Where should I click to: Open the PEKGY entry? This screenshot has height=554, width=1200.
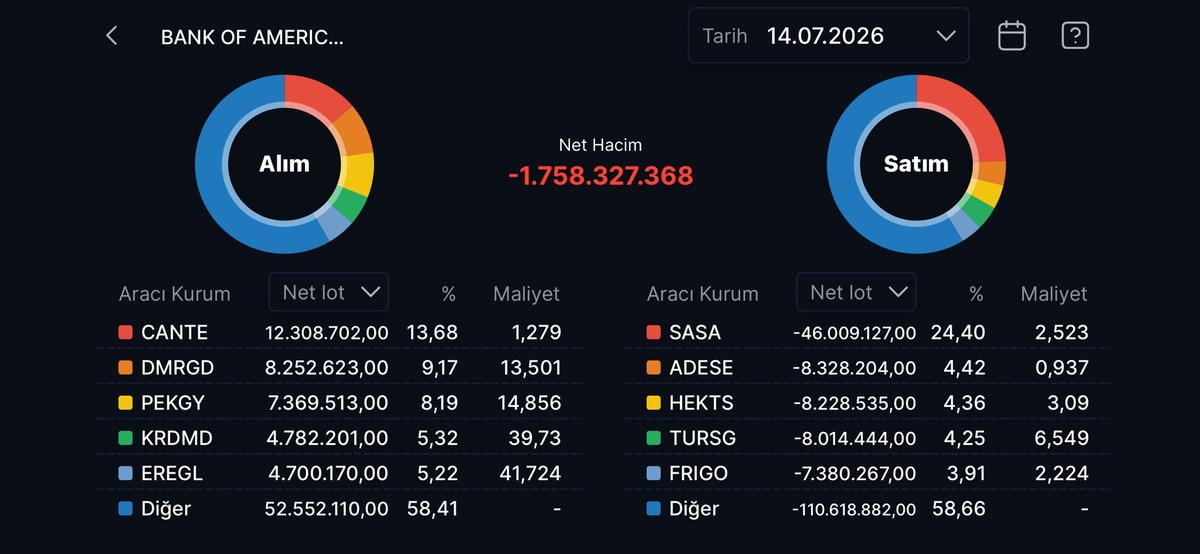(340, 403)
